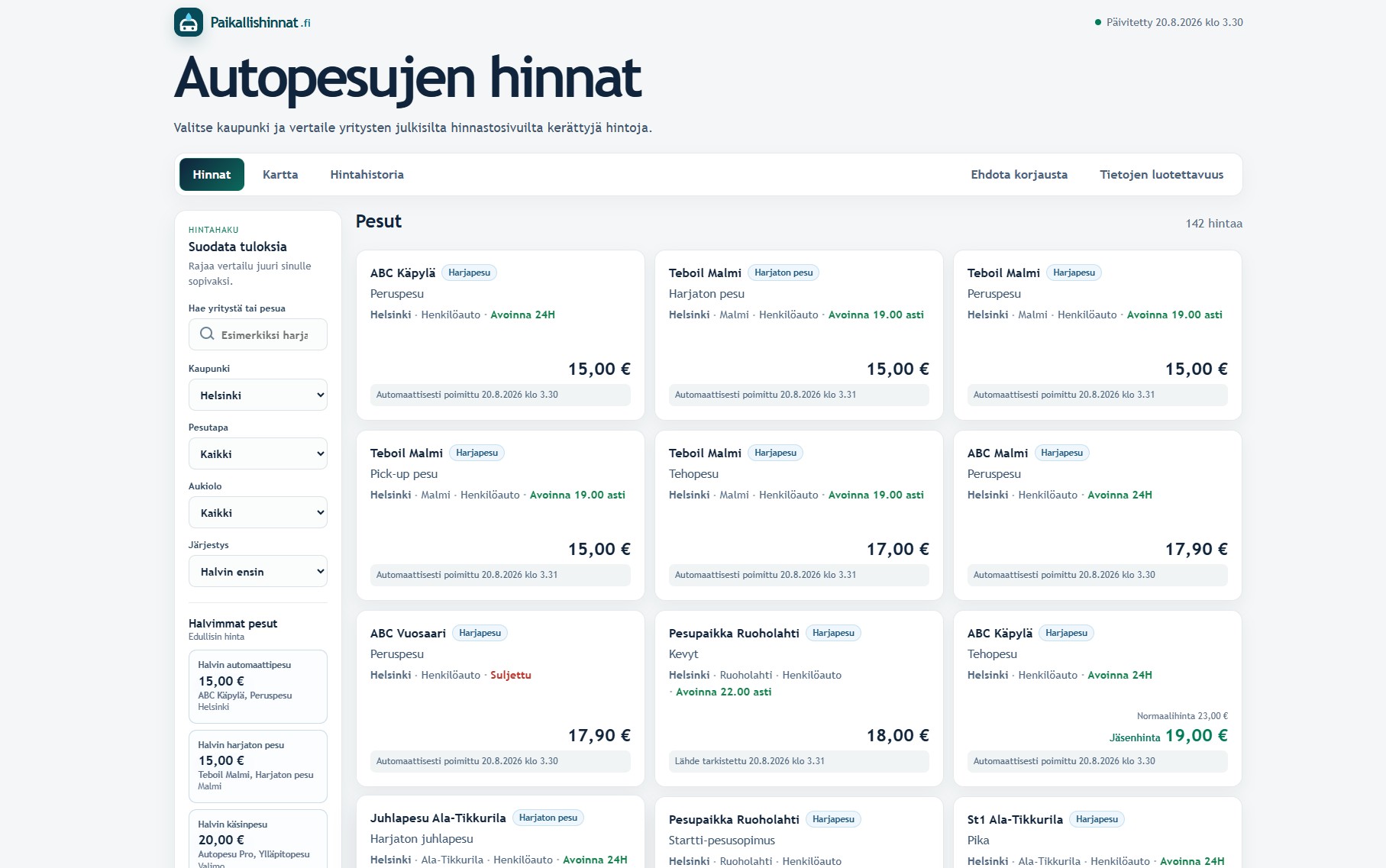The image size is (1386, 868).
Task: Select the Halvin automaattipesu summary card
Action: 258,686
